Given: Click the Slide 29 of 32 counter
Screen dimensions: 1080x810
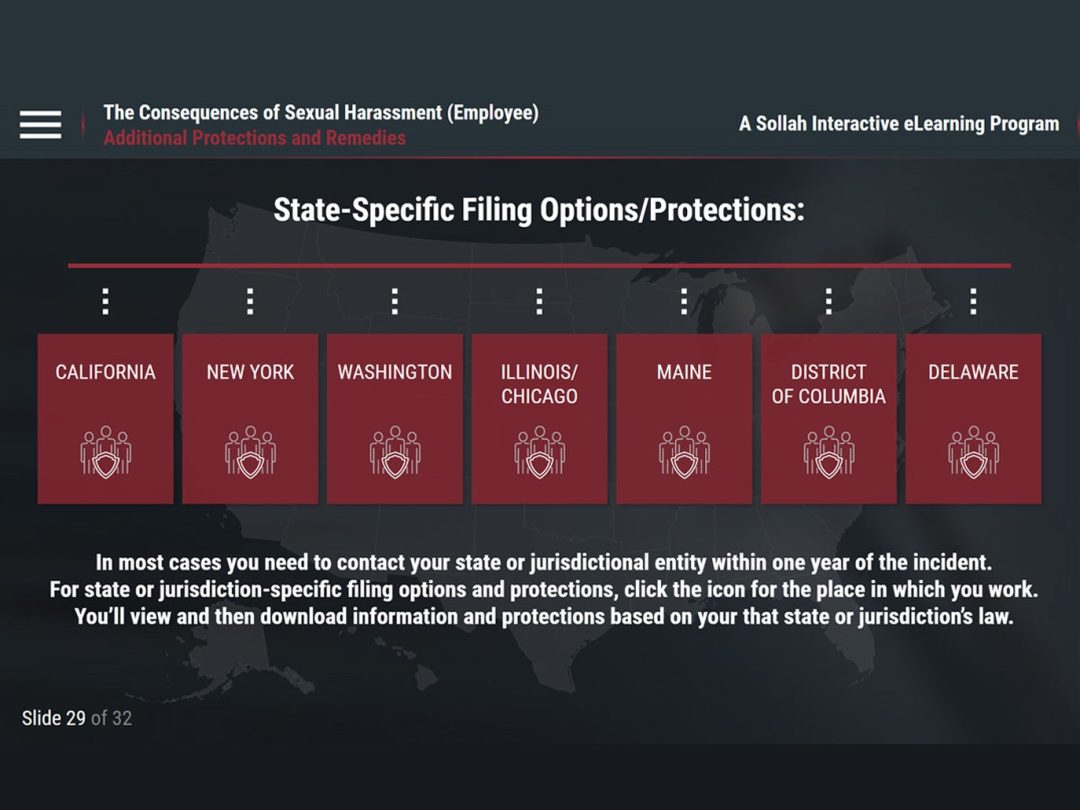Looking at the screenshot, I should [x=77, y=718].
